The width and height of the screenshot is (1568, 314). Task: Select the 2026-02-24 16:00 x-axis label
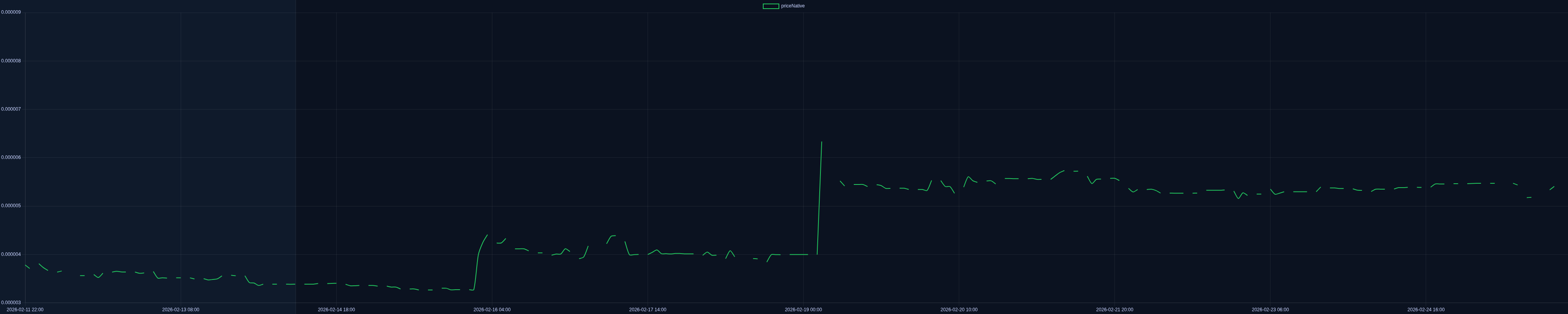(1426, 310)
